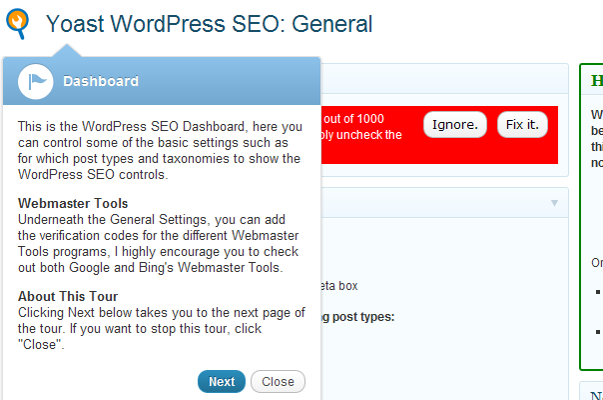Click the settings panel header bar
Image resolution: width=603 pixels, height=400 pixels.
point(440,203)
